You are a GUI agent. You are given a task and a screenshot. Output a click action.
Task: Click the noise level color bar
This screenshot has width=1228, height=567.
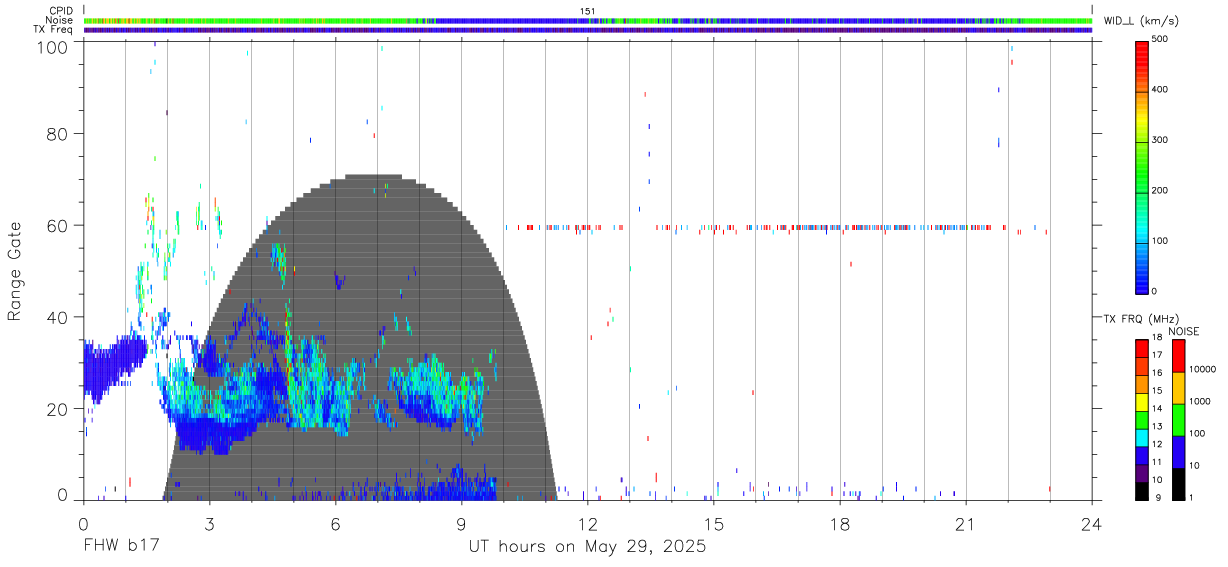point(1178,419)
